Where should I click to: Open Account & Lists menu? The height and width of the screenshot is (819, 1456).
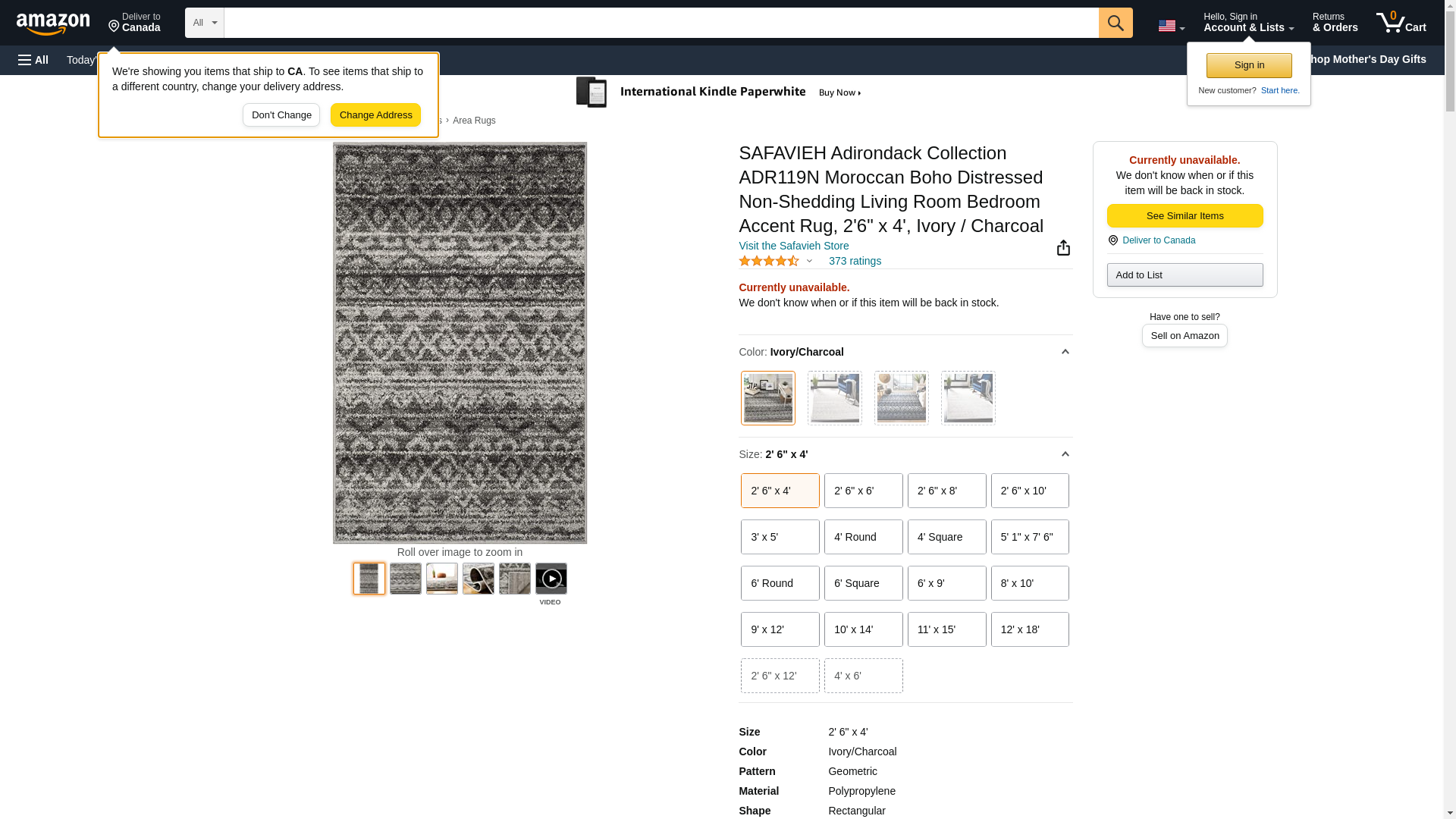tap(1247, 23)
